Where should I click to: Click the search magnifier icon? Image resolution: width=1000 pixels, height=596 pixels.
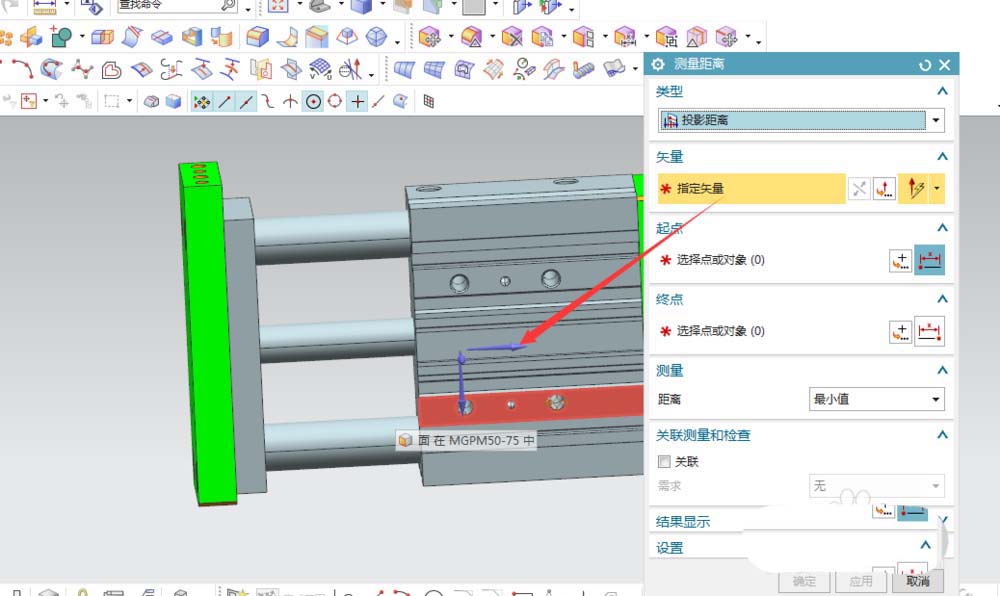pos(228,5)
